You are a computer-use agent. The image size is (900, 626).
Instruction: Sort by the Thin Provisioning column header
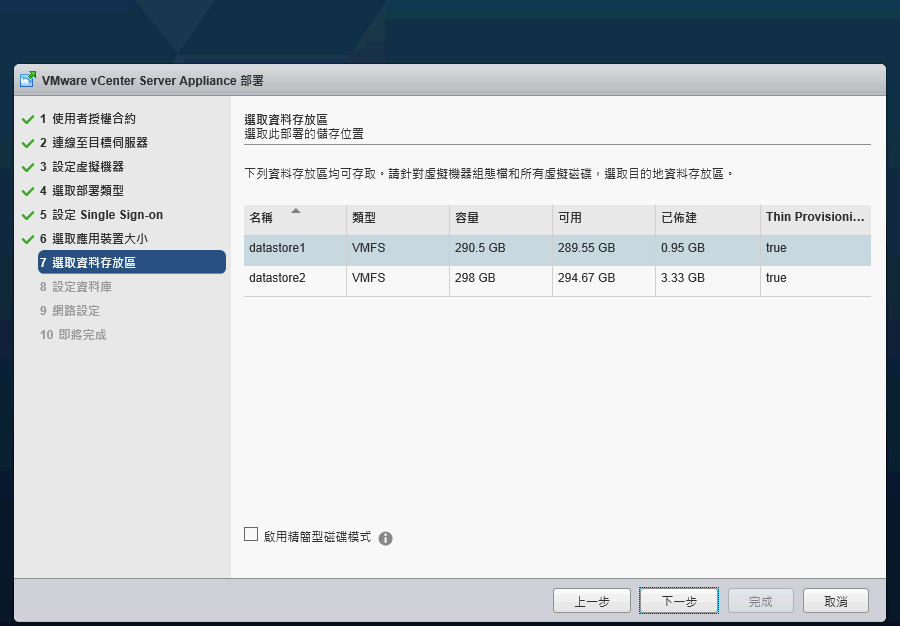pos(816,219)
